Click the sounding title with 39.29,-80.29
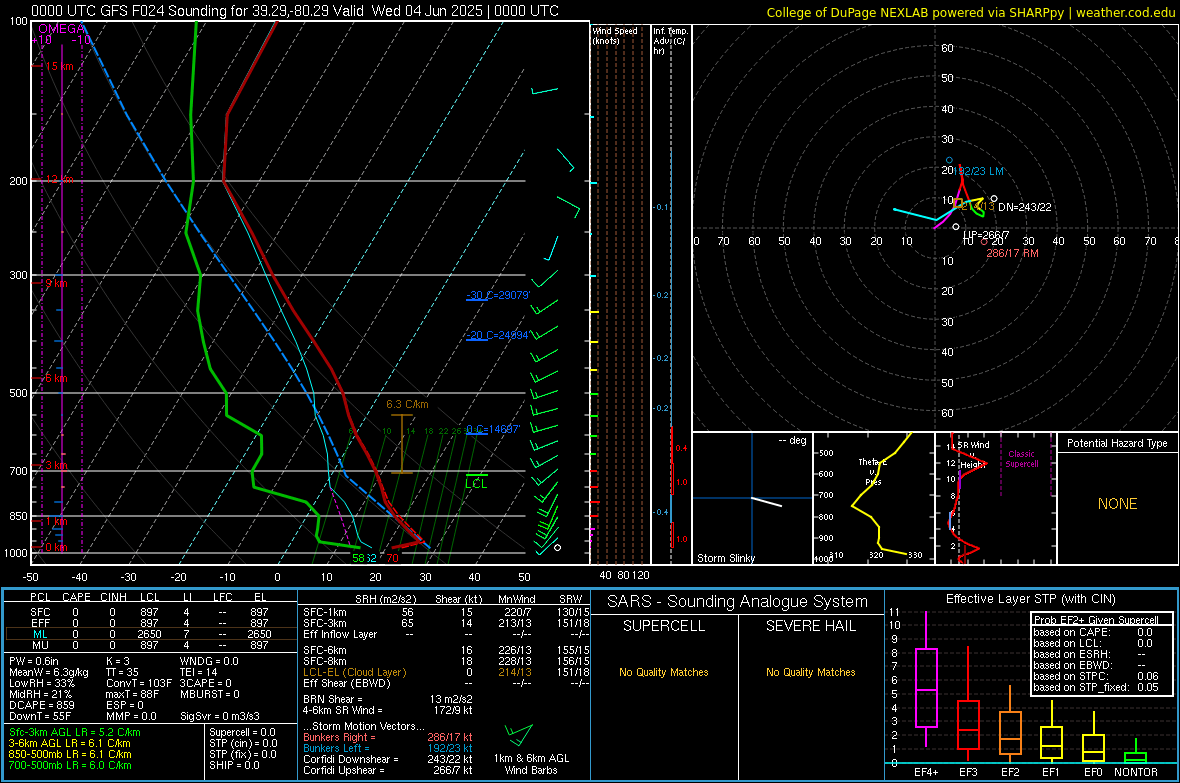This screenshot has width=1180, height=783. pyautogui.click(x=294, y=11)
